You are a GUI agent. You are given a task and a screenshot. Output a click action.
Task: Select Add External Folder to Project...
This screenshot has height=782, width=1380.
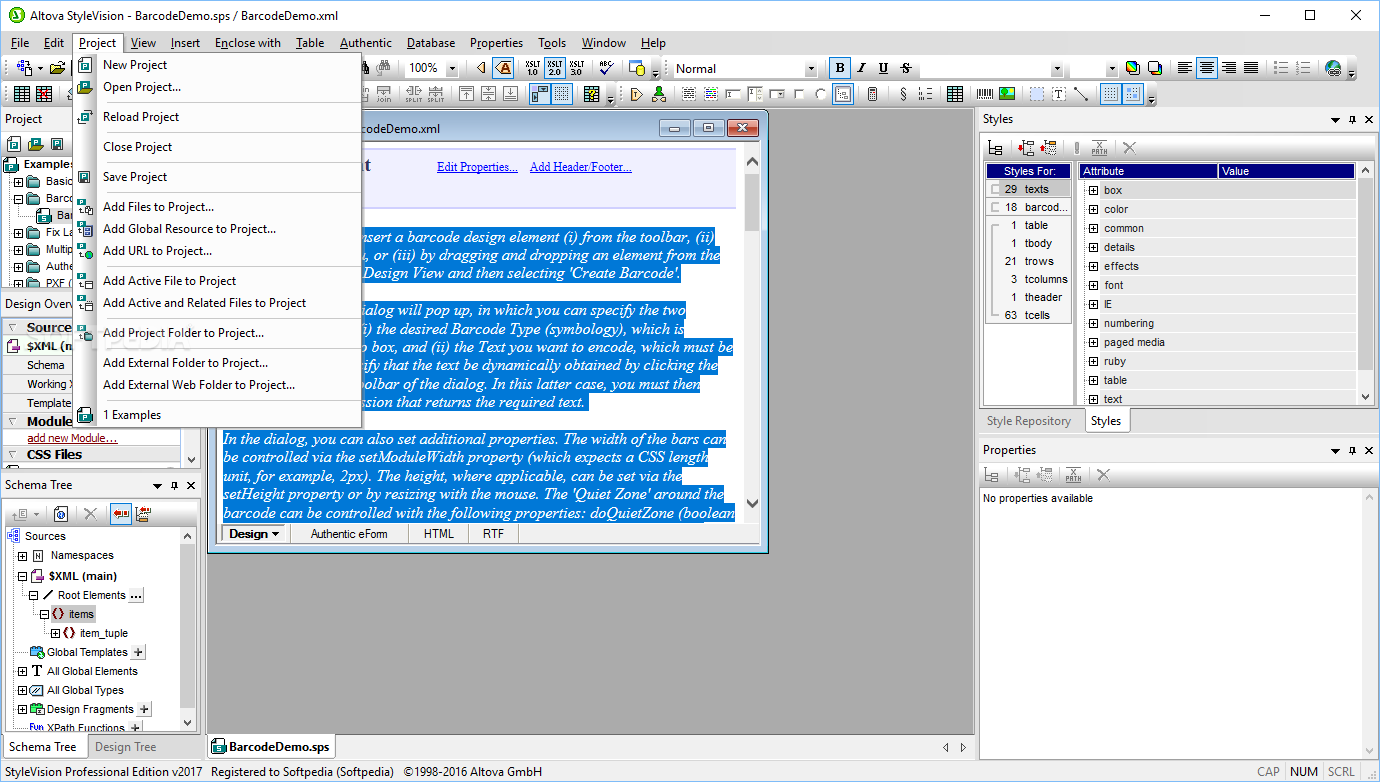tap(185, 363)
